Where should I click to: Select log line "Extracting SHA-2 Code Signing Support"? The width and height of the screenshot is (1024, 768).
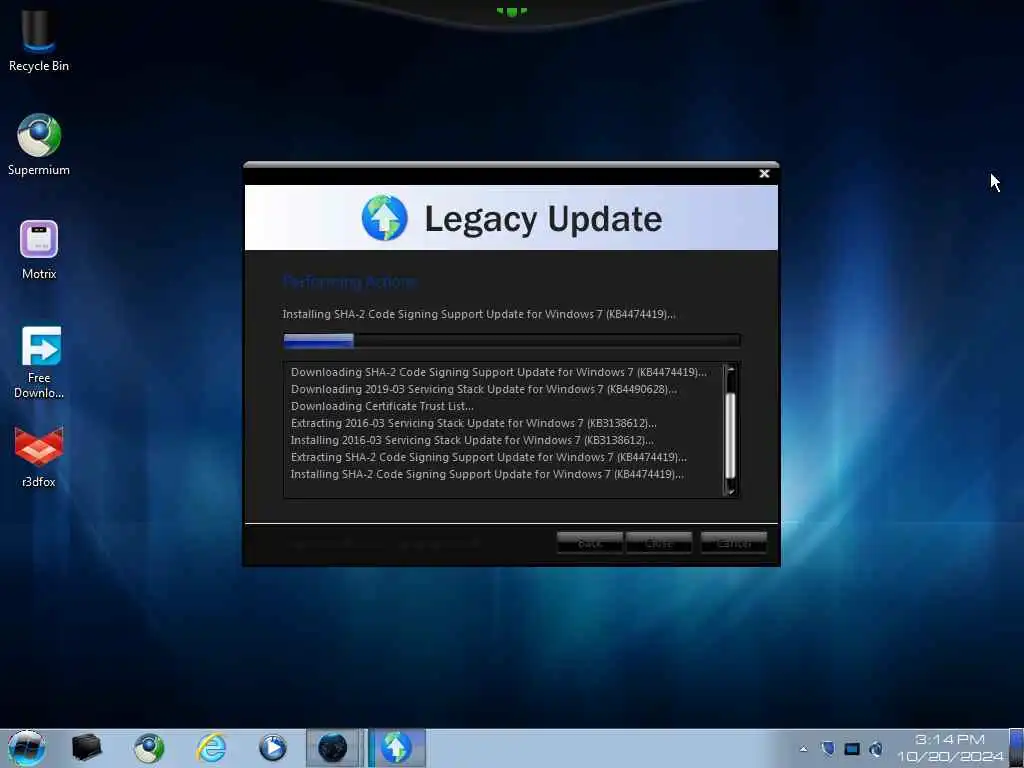pyautogui.click(x=488, y=457)
